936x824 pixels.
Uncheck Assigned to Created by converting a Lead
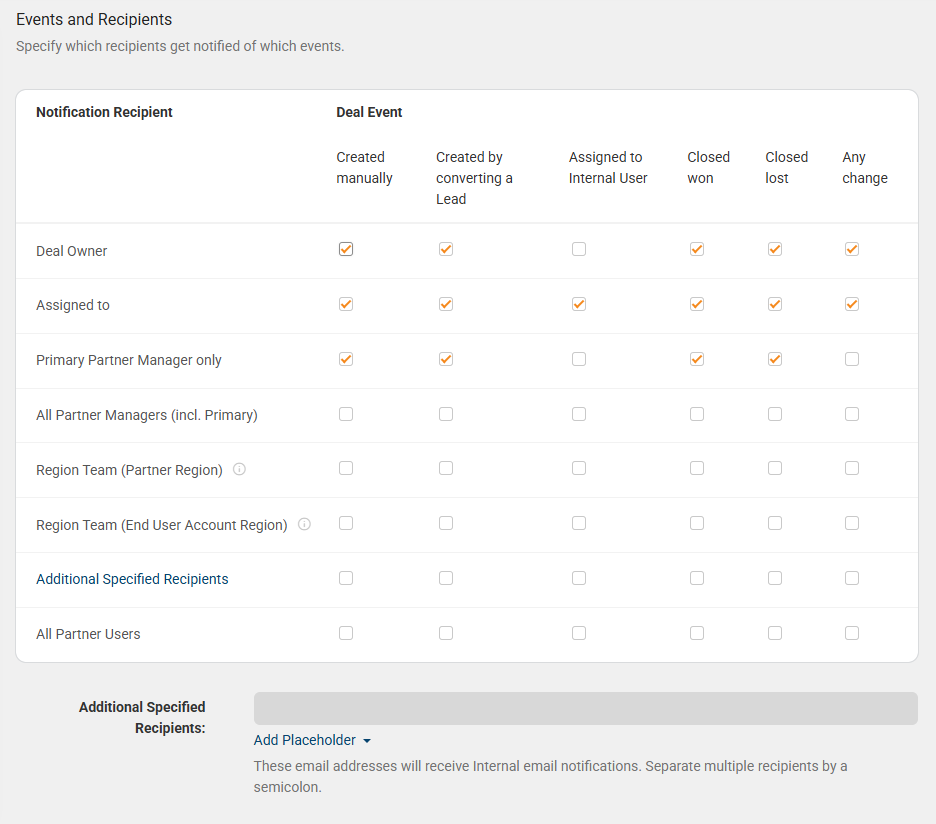[446, 304]
